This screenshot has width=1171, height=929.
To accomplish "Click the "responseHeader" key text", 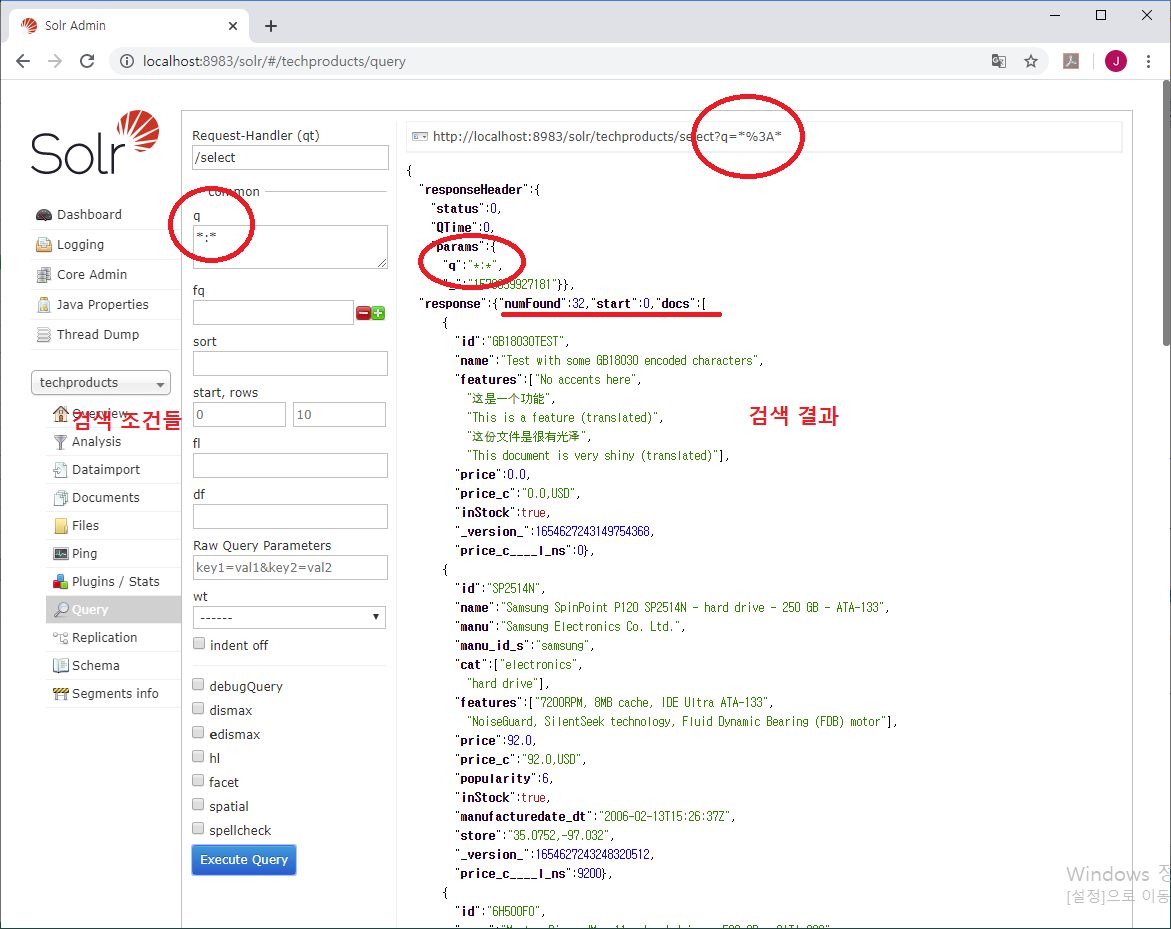I will point(473,190).
